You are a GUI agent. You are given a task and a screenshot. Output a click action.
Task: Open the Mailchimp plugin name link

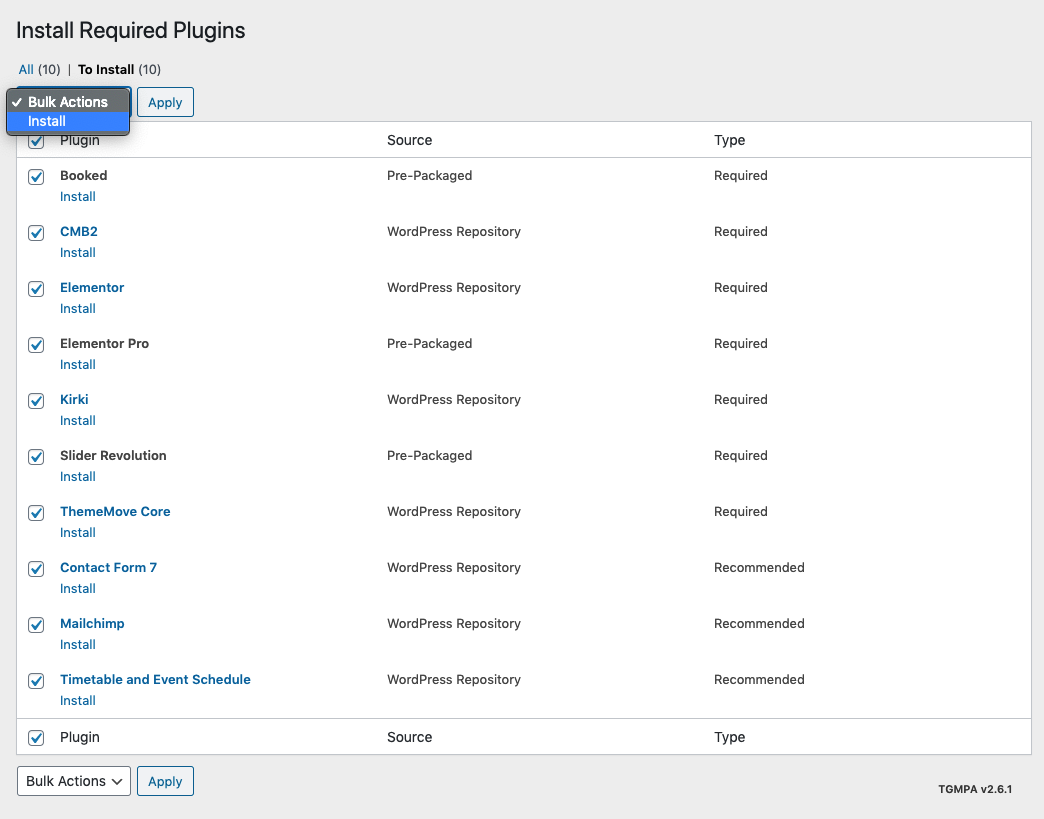point(92,623)
